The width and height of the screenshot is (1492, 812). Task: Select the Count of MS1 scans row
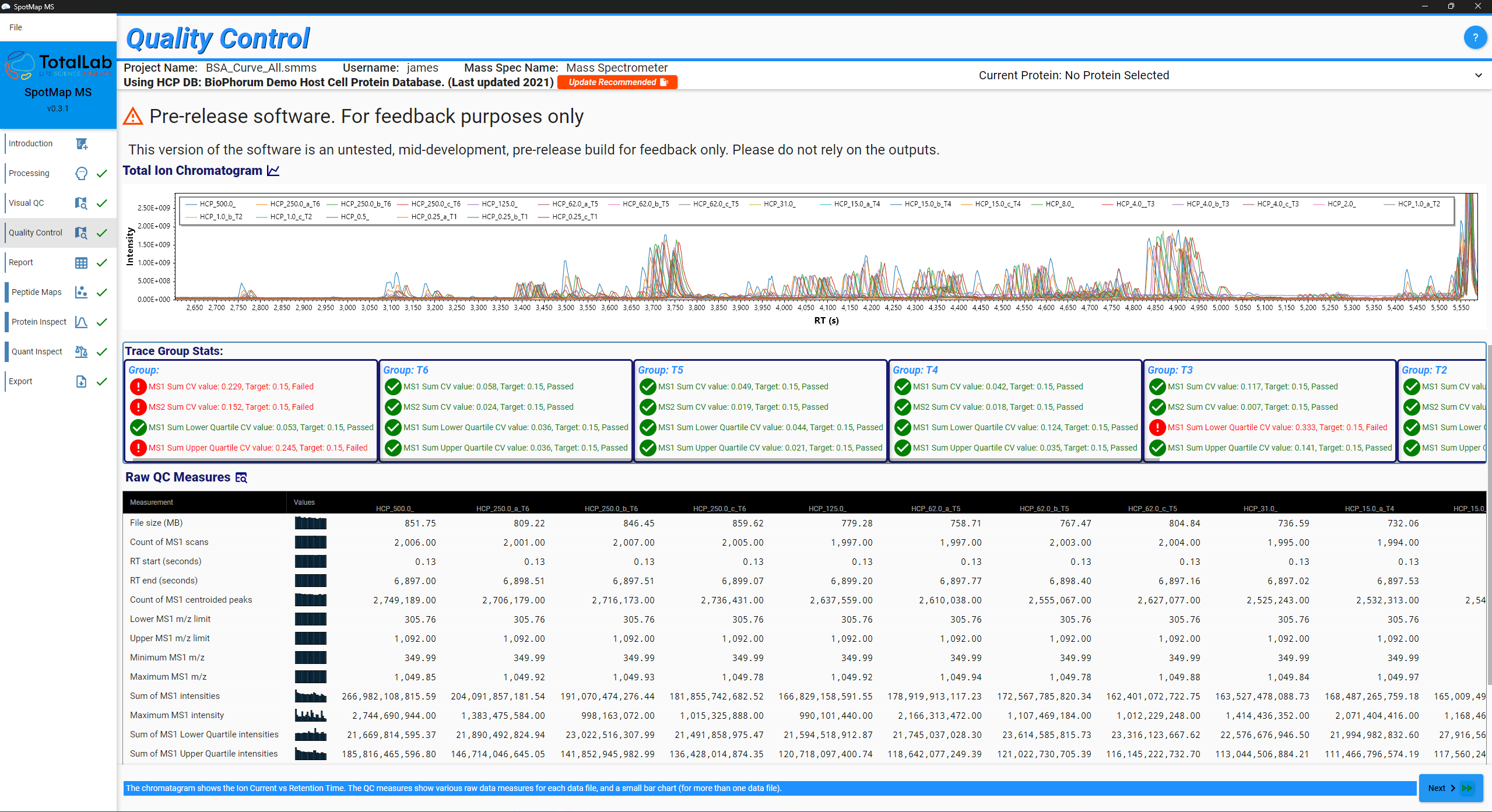click(805, 542)
